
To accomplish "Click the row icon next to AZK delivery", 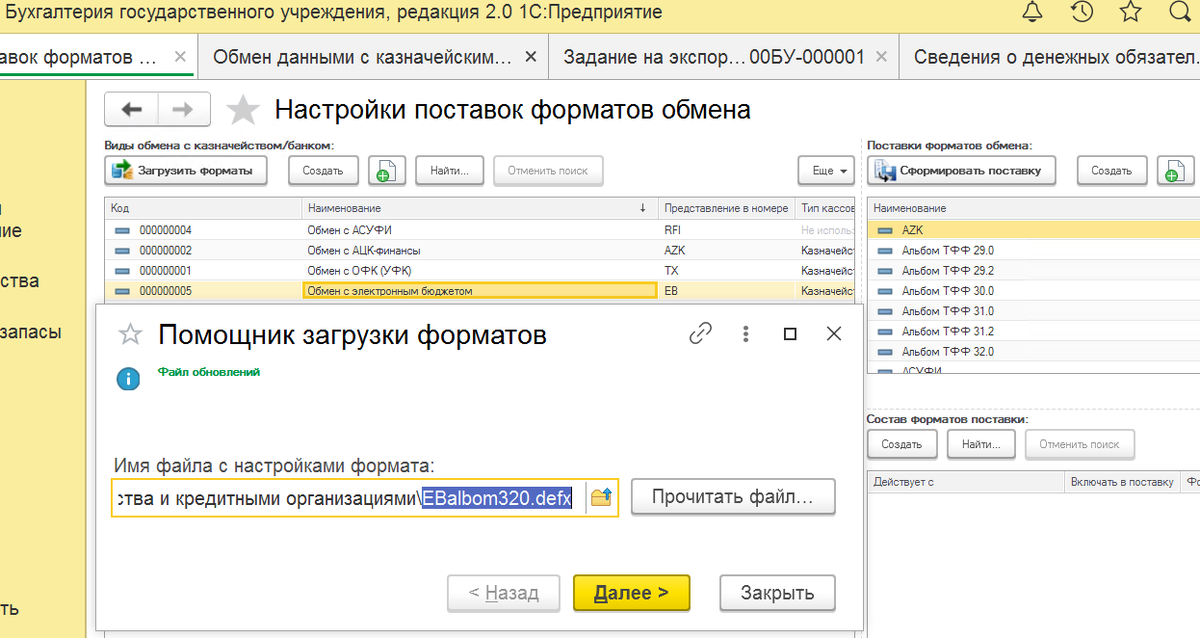I will tap(885, 230).
